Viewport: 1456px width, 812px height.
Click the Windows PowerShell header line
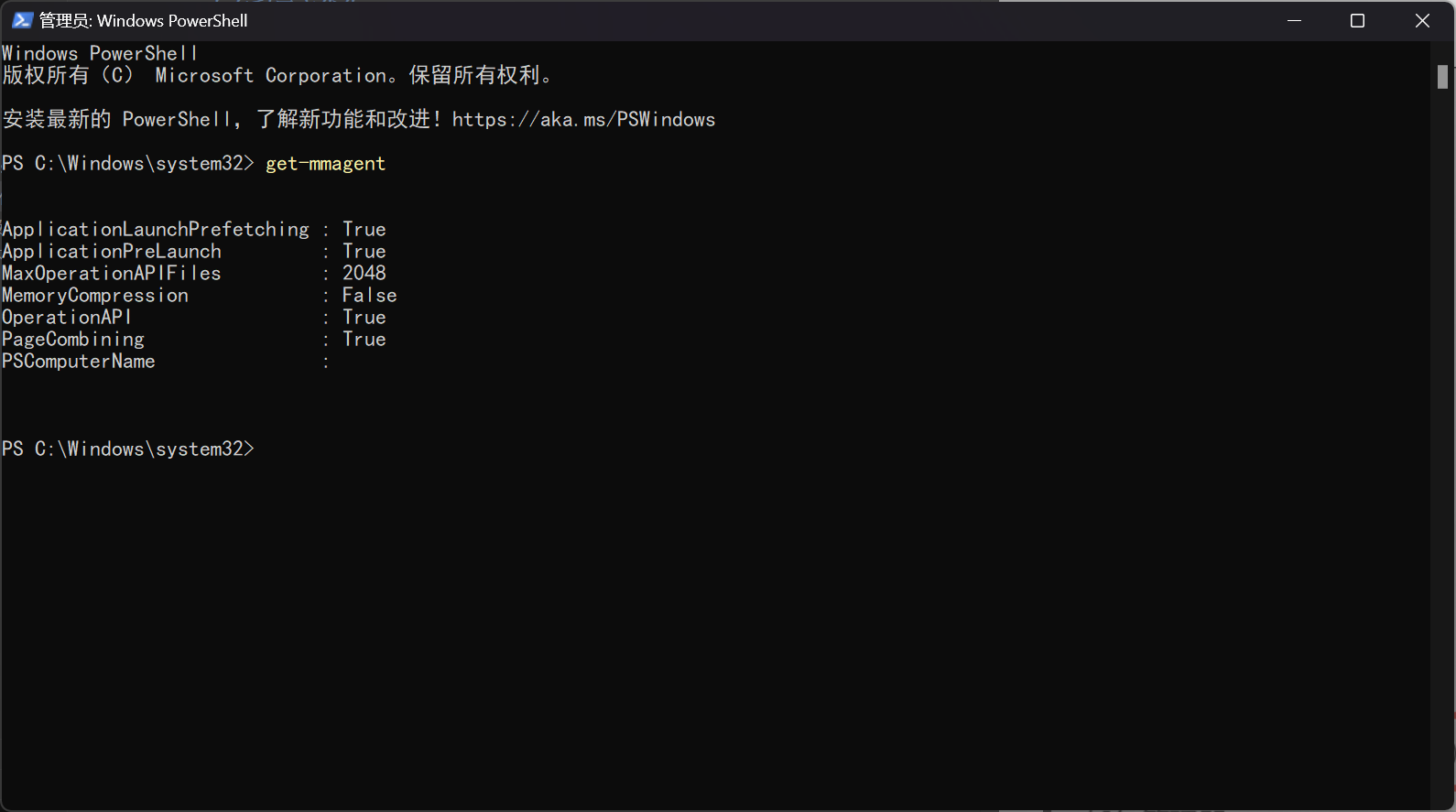99,54
